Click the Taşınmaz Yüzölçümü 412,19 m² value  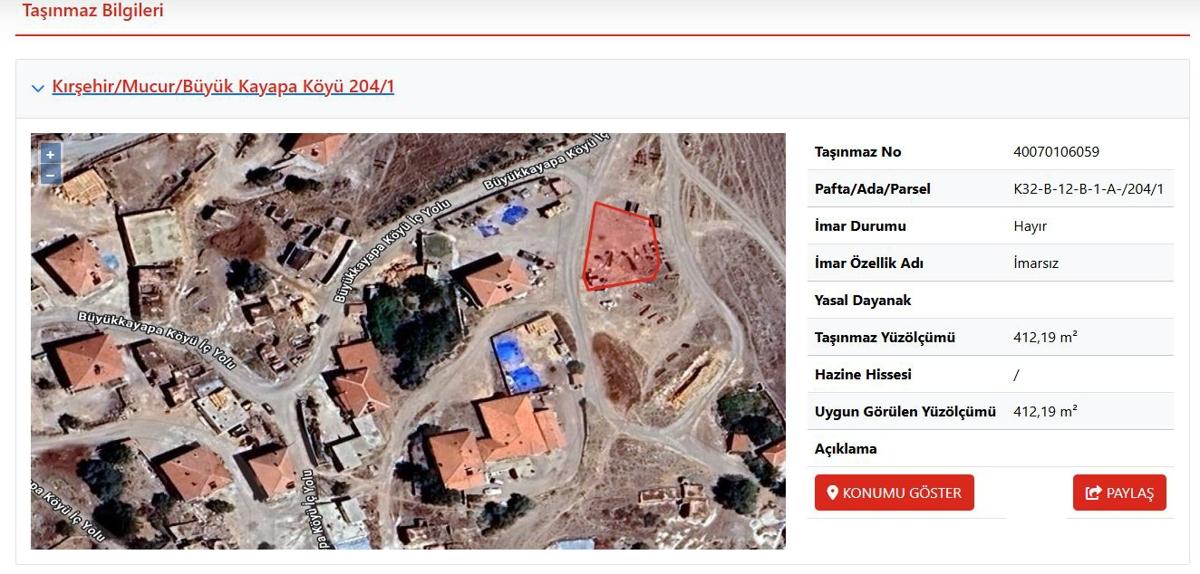(x=1045, y=337)
